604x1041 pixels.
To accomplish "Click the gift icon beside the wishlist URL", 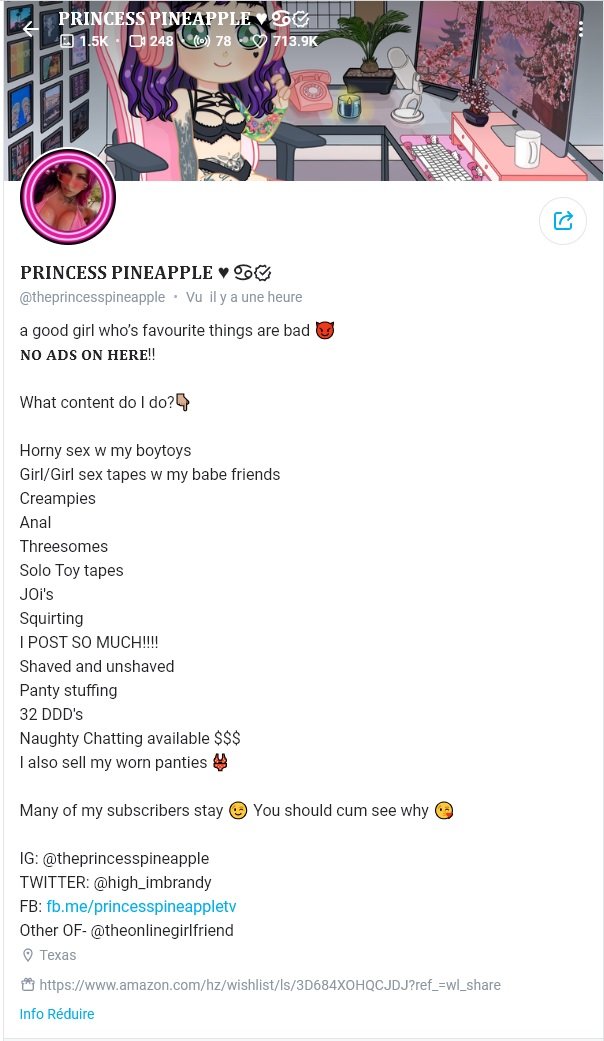I will (x=28, y=985).
